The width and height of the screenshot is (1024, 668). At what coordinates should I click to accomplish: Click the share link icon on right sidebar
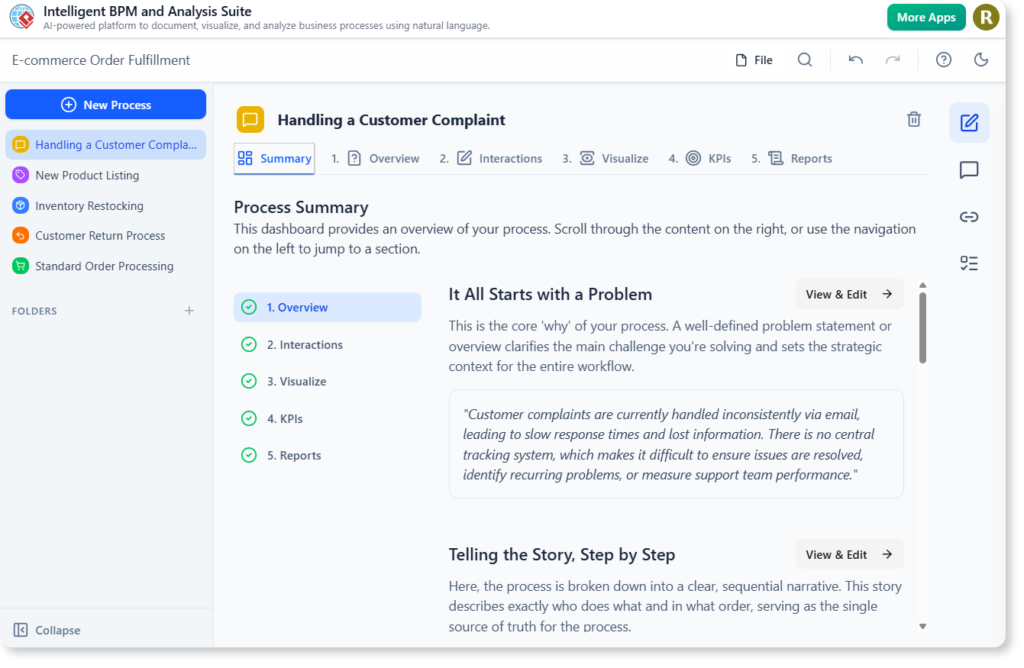[968, 216]
